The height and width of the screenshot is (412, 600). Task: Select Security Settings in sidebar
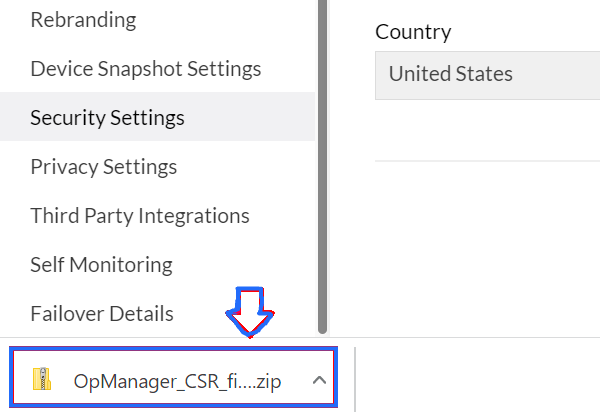point(107,117)
